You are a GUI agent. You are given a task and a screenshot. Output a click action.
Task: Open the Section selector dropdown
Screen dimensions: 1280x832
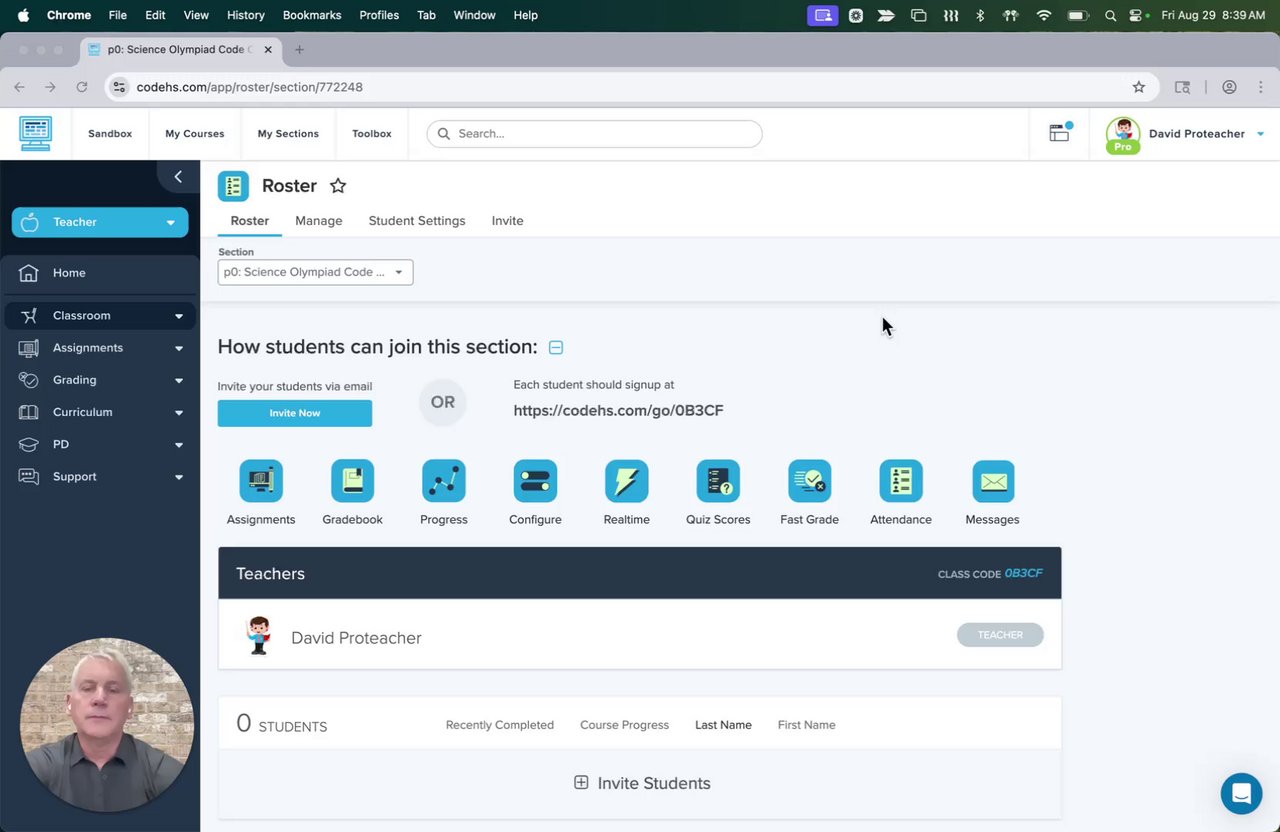click(x=315, y=272)
